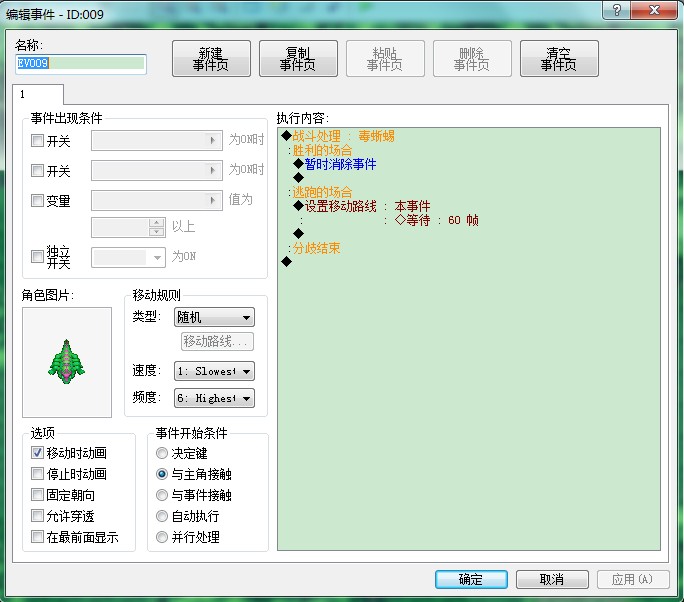
Task: Select the 设置移动路线：本事件 command line
Action: tap(362, 206)
